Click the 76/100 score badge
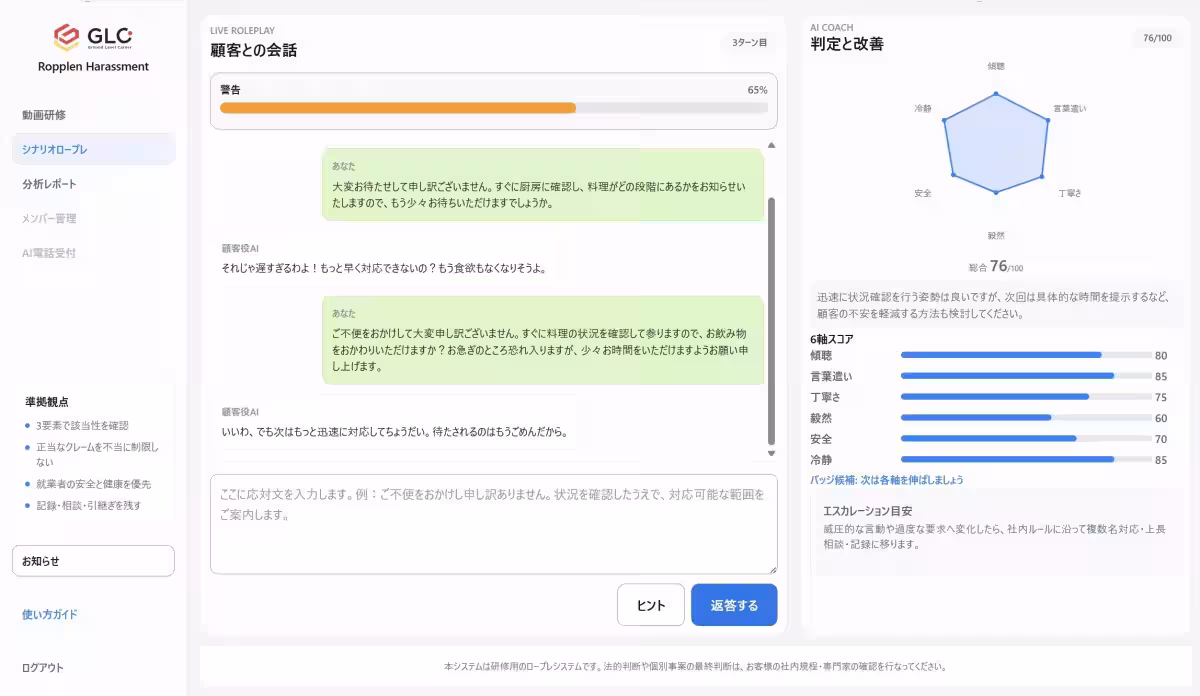1200x696 pixels. coord(1157,38)
